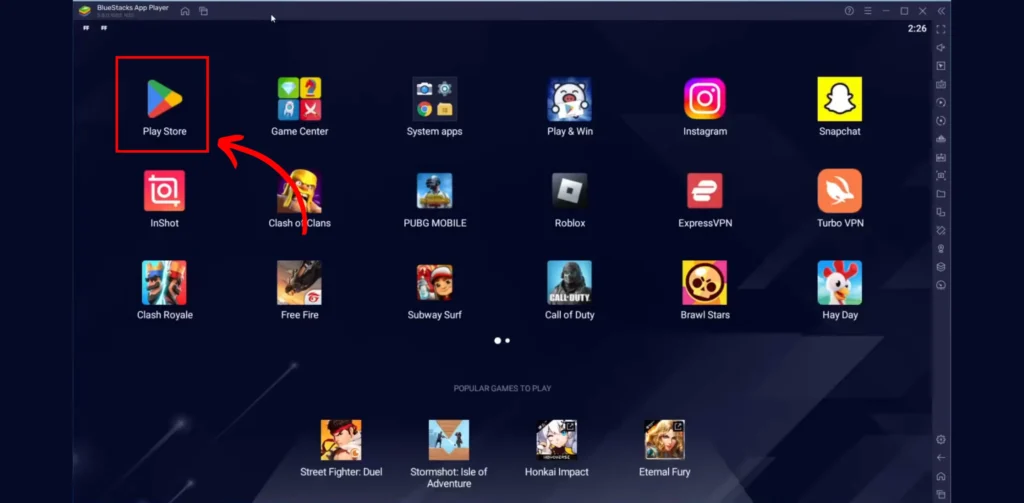Open Turbo VPN
This screenshot has width=1024, height=503.
840,191
